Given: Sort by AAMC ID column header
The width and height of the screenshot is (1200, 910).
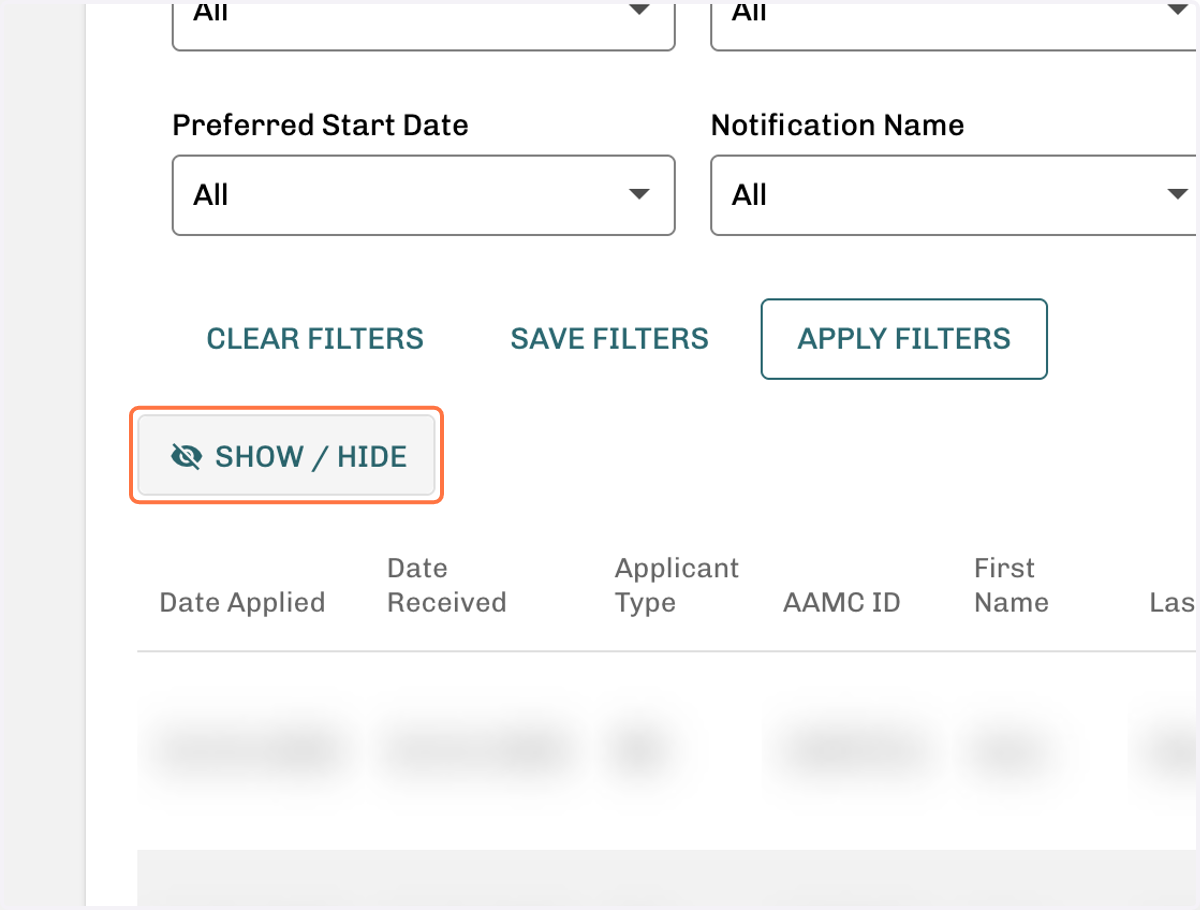Looking at the screenshot, I should [x=842, y=602].
